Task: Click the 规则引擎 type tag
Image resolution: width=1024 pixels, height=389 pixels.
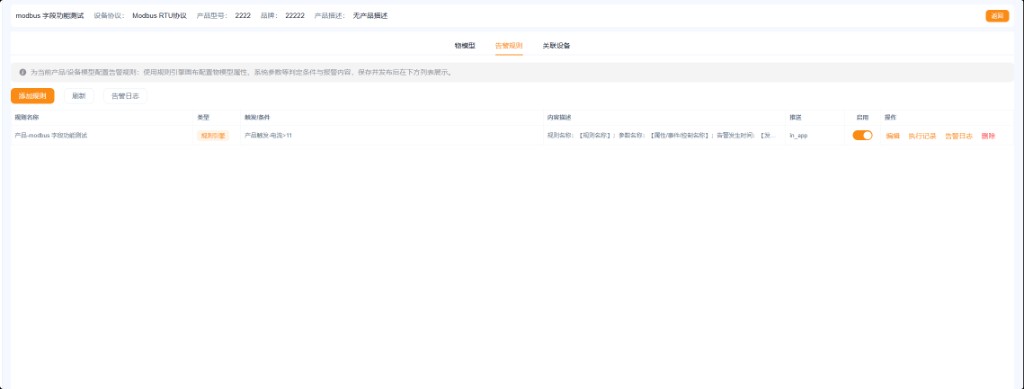Action: [213, 136]
